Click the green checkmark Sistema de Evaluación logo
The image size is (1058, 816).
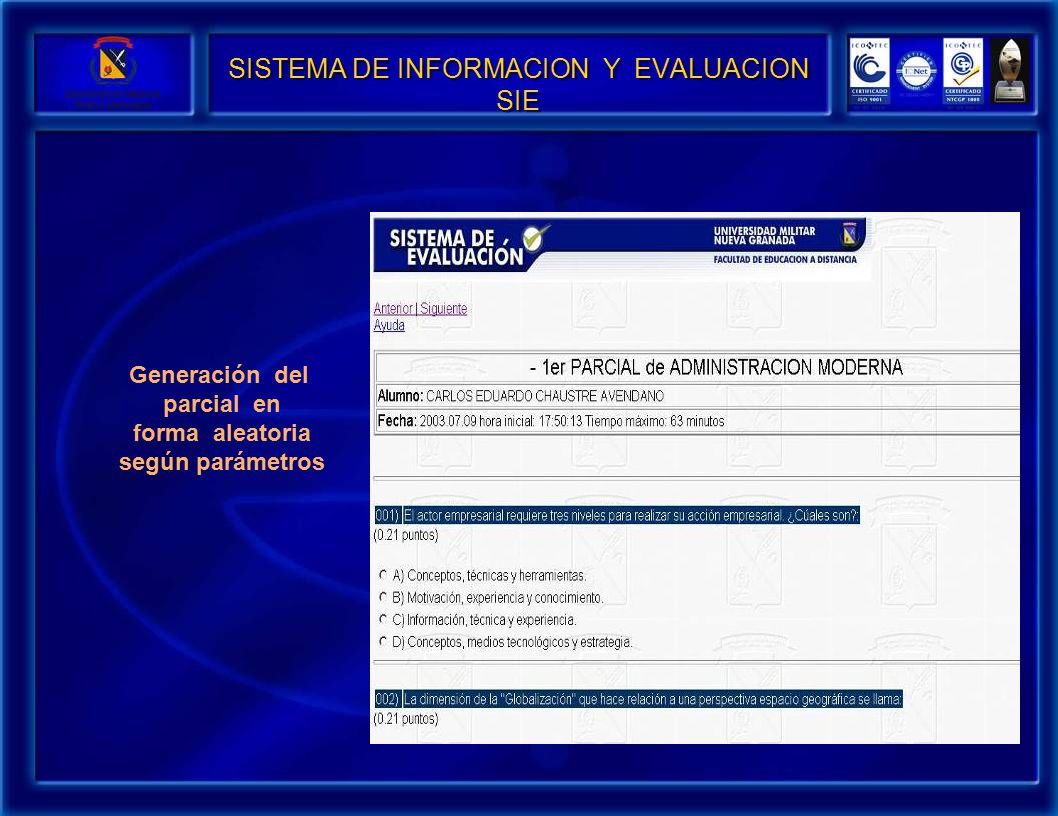(x=536, y=237)
